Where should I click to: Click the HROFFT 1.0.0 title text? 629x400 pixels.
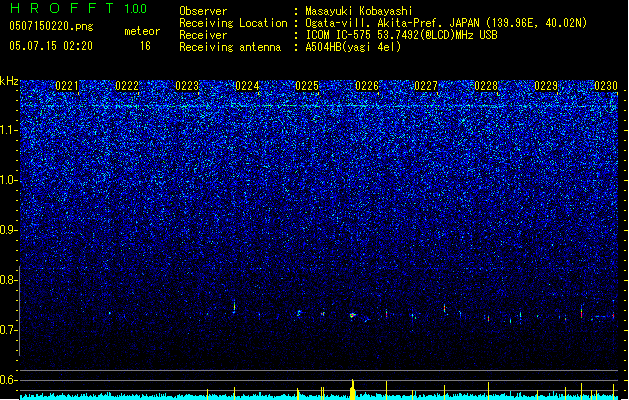click(78, 8)
